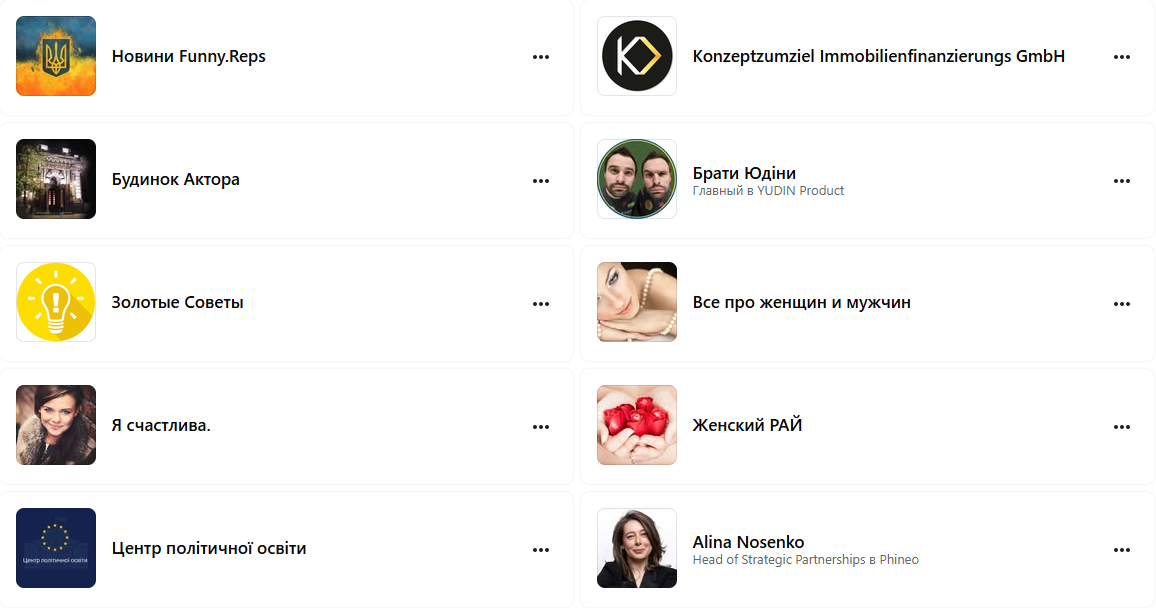
Task: Click more options beside Золотые Советы
Action: click(541, 304)
